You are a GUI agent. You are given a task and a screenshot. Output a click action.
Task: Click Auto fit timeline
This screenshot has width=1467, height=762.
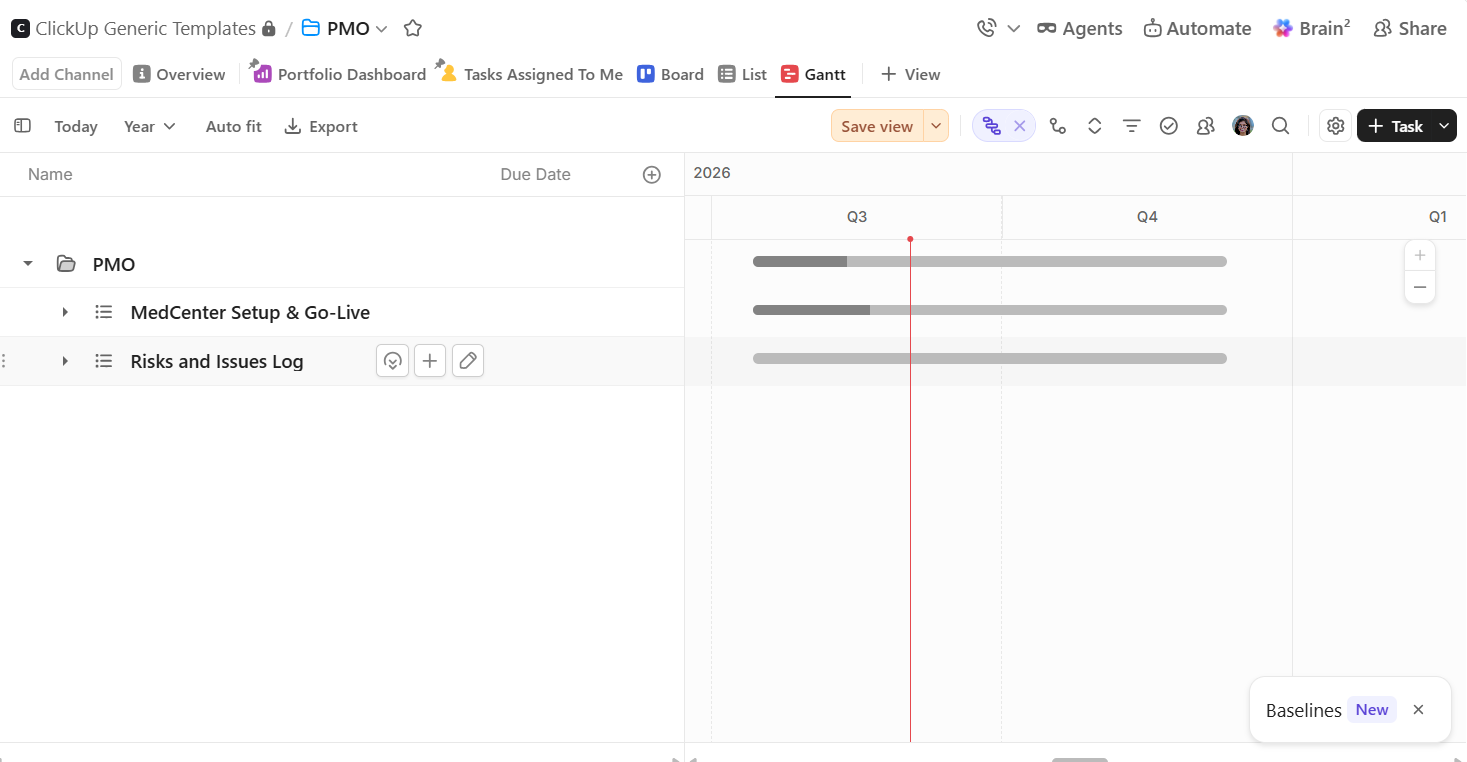pyautogui.click(x=233, y=126)
